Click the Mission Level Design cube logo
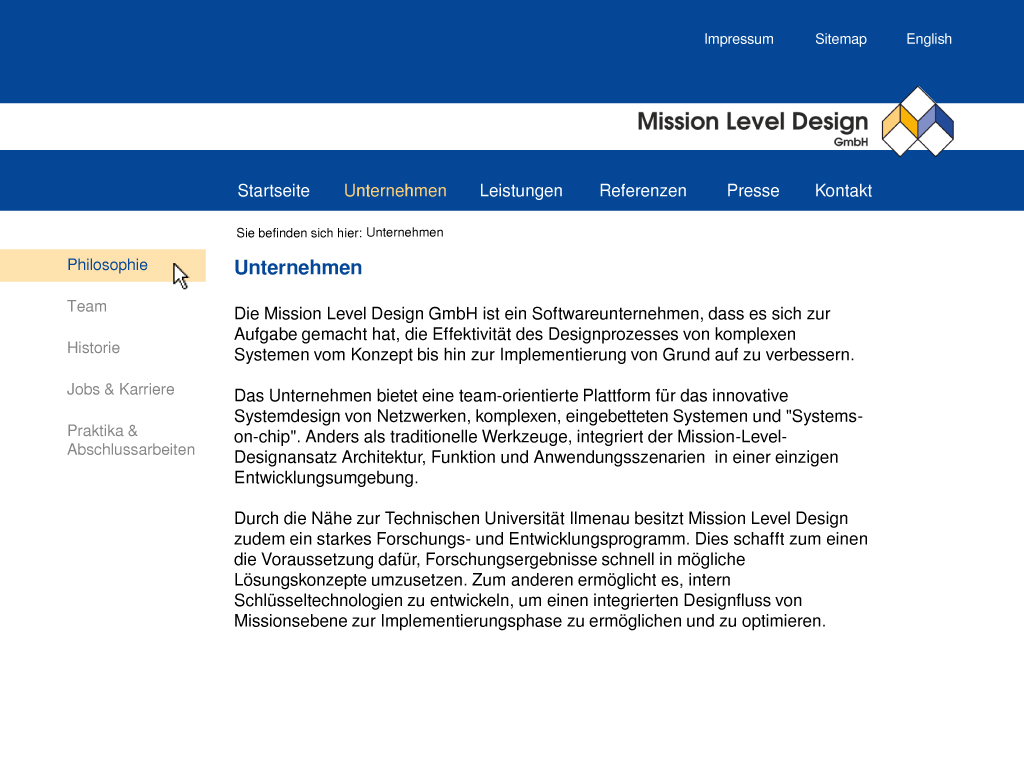The height and width of the screenshot is (768, 1024). [x=918, y=121]
